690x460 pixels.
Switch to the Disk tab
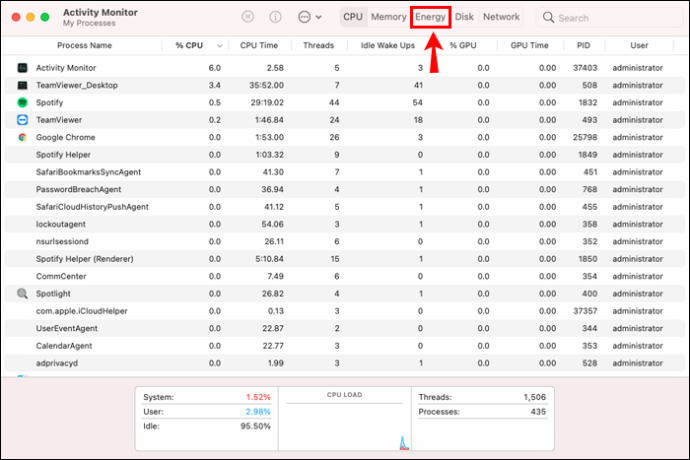tap(464, 17)
